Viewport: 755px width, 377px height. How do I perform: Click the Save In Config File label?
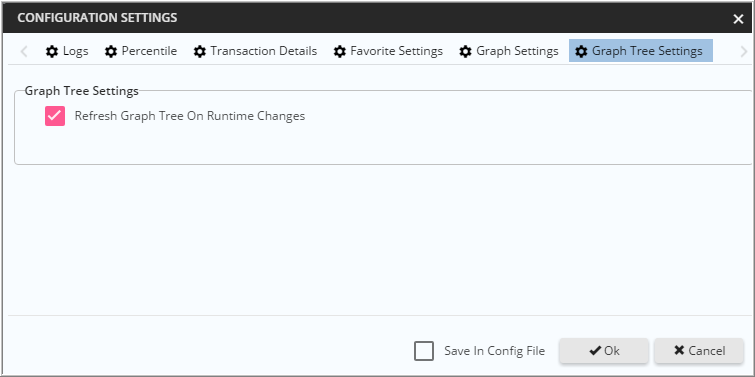(495, 351)
